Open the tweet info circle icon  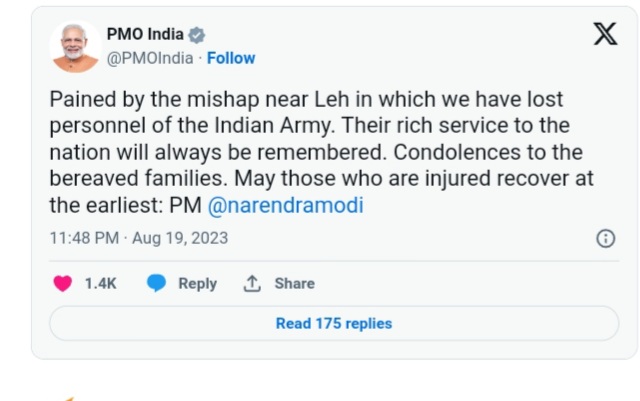606,238
